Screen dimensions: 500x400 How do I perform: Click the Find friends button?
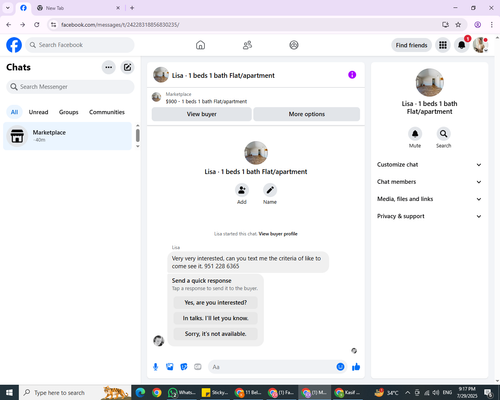tap(411, 45)
